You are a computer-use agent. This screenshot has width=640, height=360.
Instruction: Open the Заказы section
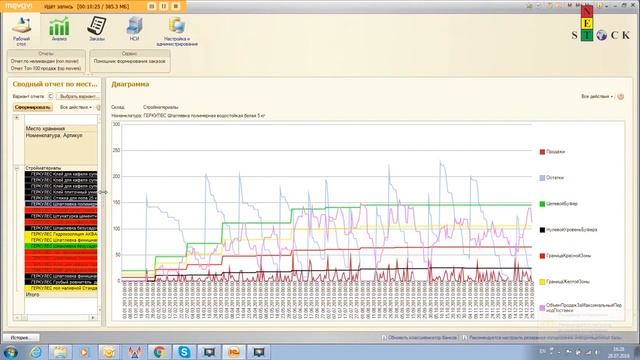tap(97, 29)
